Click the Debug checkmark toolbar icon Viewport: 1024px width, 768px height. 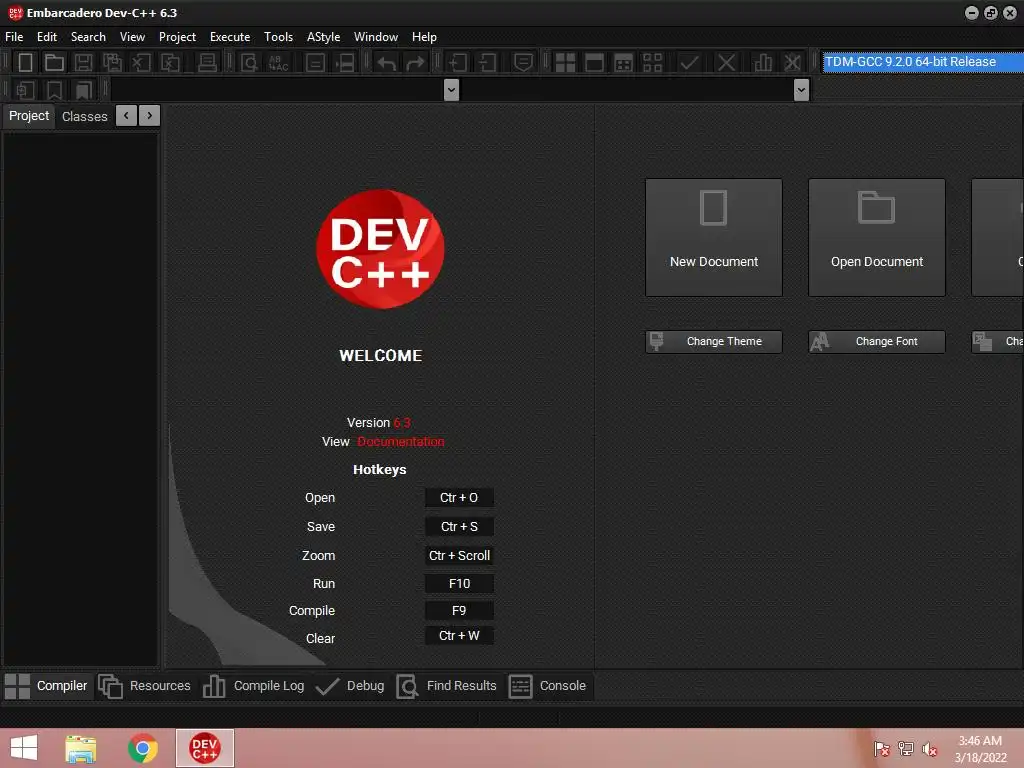point(689,63)
